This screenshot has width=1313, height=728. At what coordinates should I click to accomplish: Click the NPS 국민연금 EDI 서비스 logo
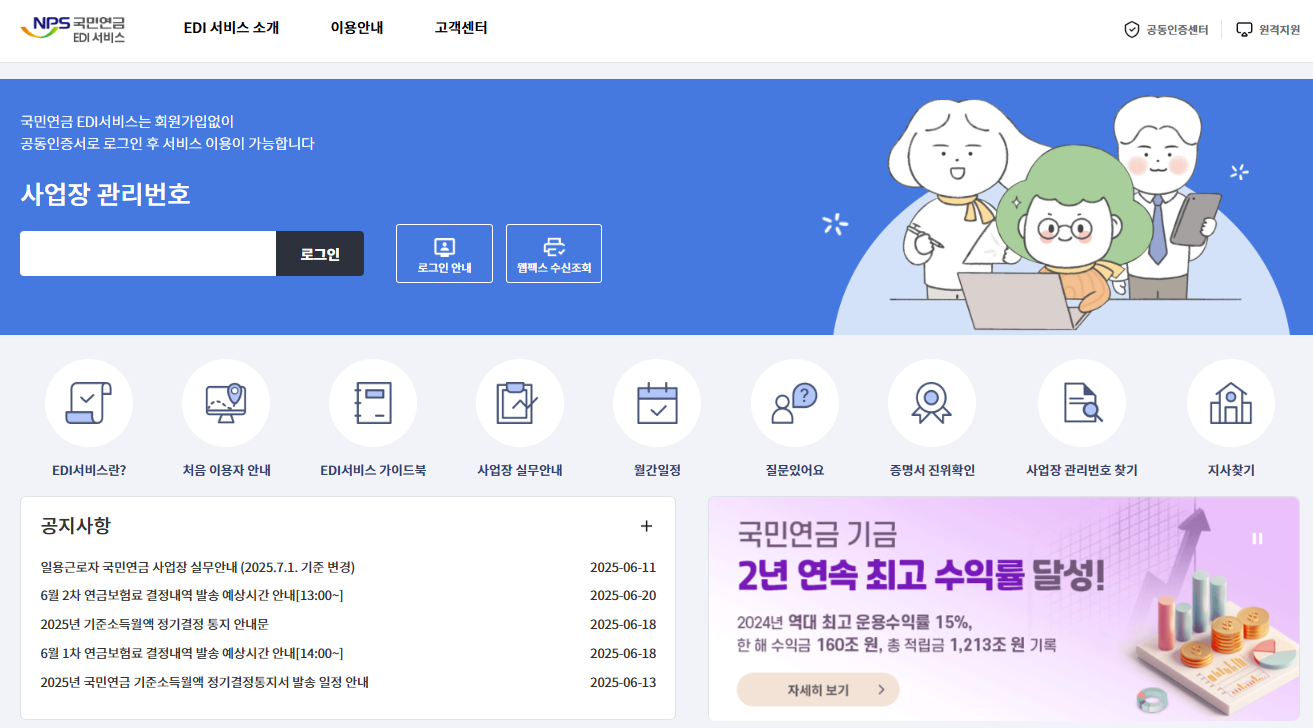click(73, 28)
